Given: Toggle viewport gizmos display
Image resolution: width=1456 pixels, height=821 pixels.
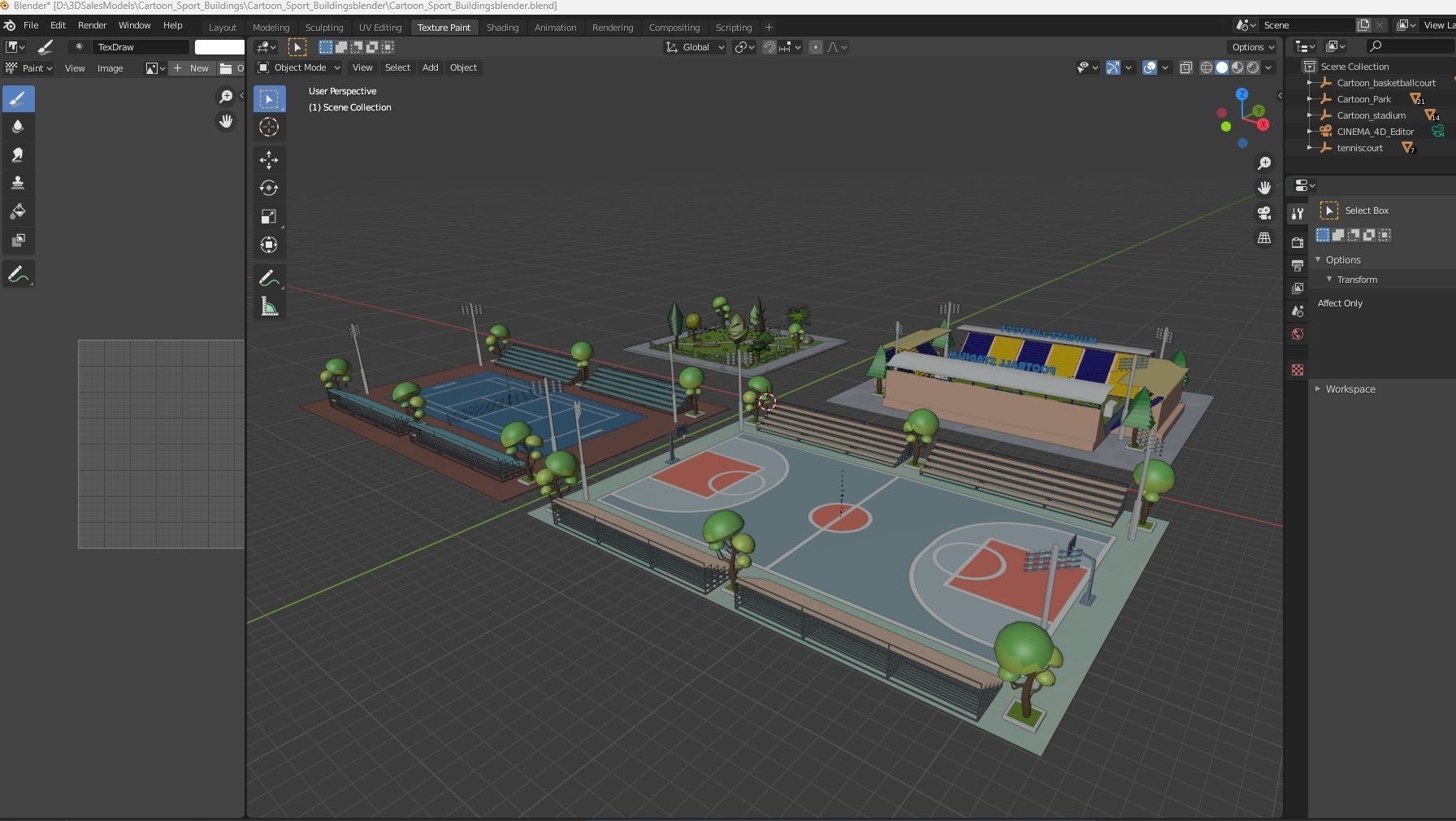Looking at the screenshot, I should pyautogui.click(x=1113, y=67).
